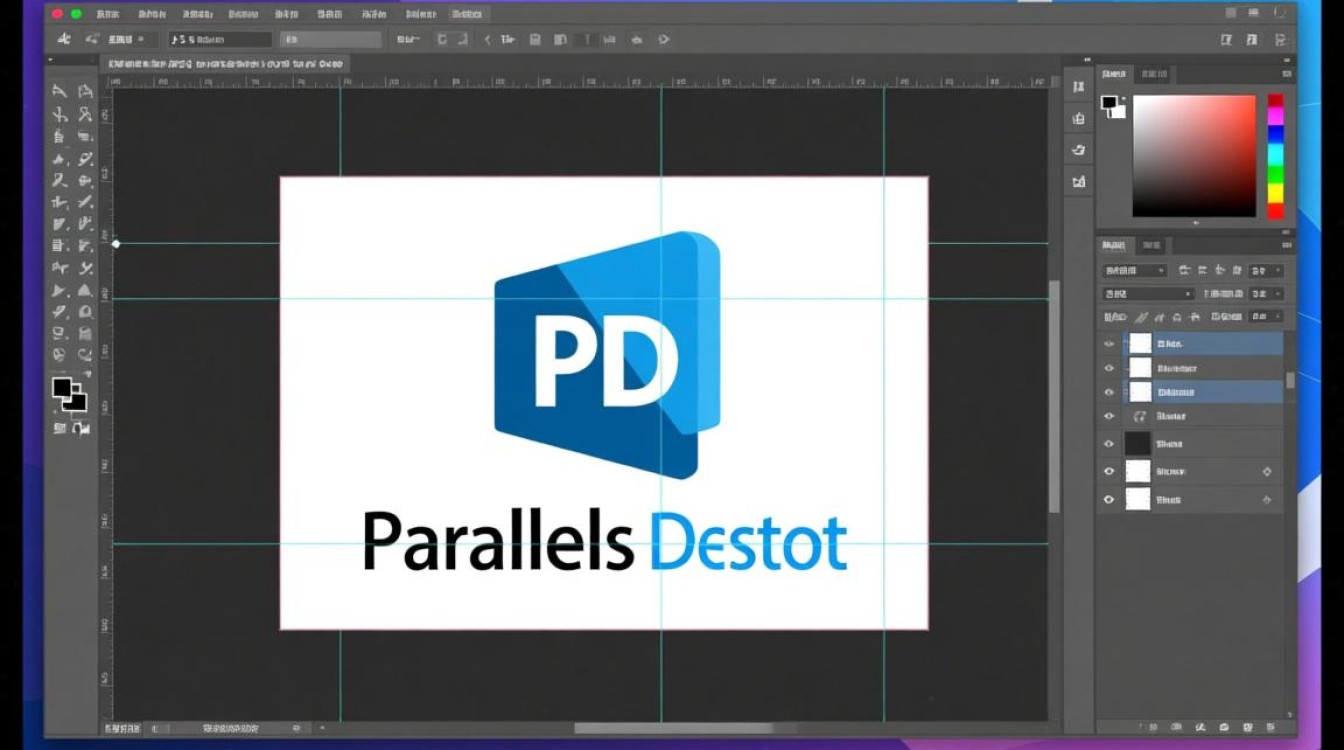Open the opacity dropdown in the Layers panel
Screen dimensions: 1344x750
tap(1264, 294)
